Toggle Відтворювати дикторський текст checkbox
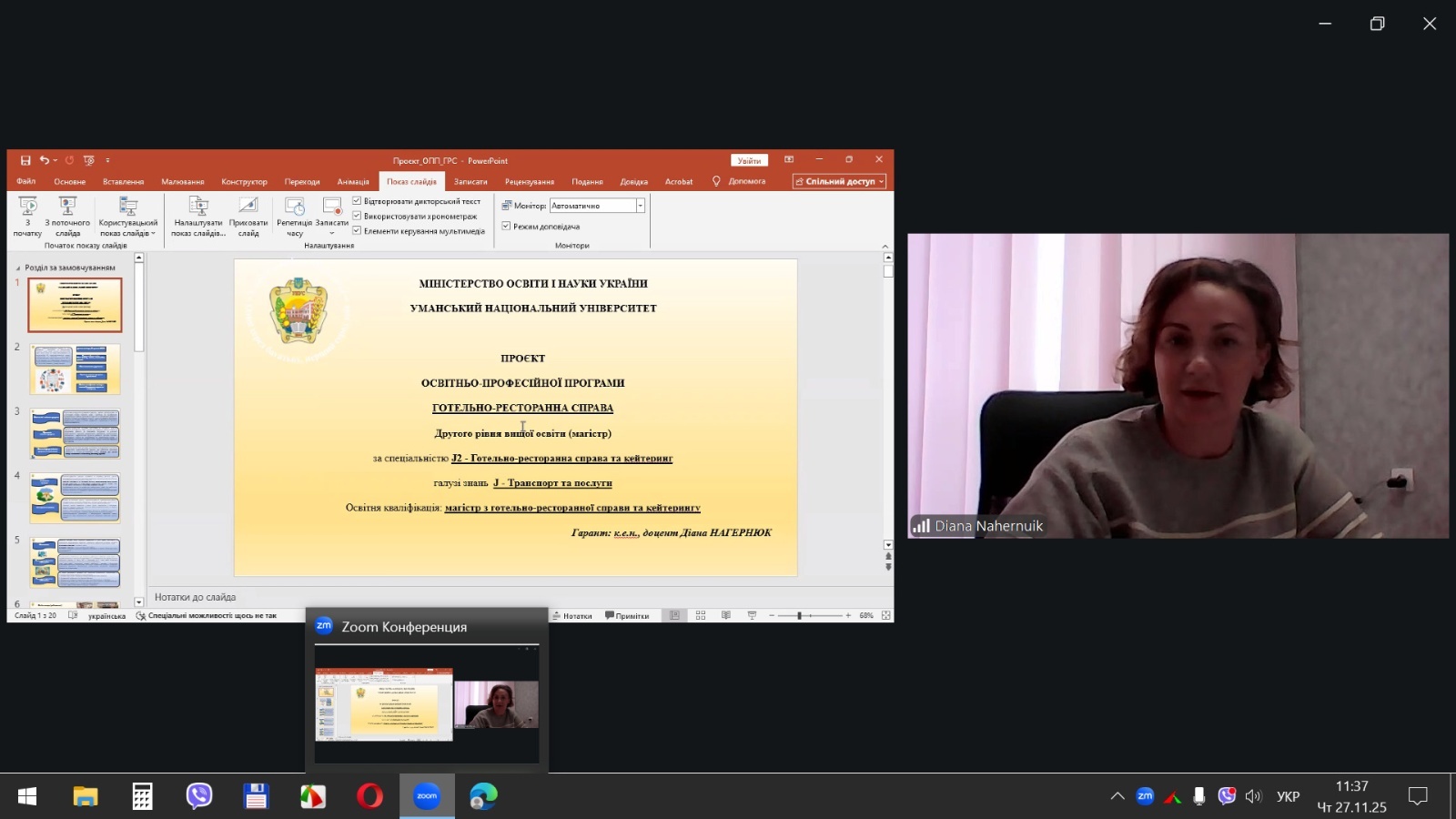Image resolution: width=1456 pixels, height=819 pixels. pyautogui.click(x=358, y=201)
